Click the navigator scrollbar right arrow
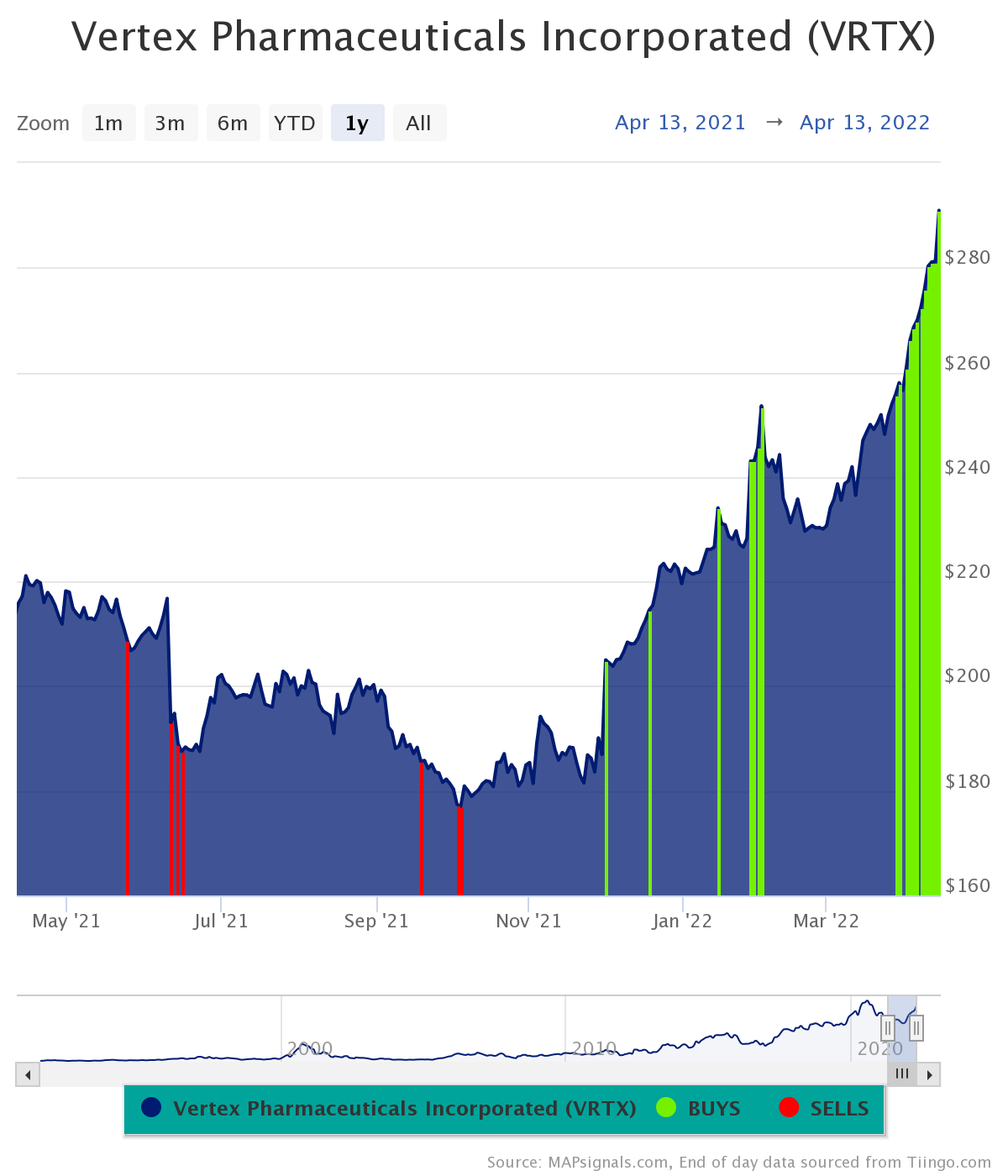 [929, 1074]
